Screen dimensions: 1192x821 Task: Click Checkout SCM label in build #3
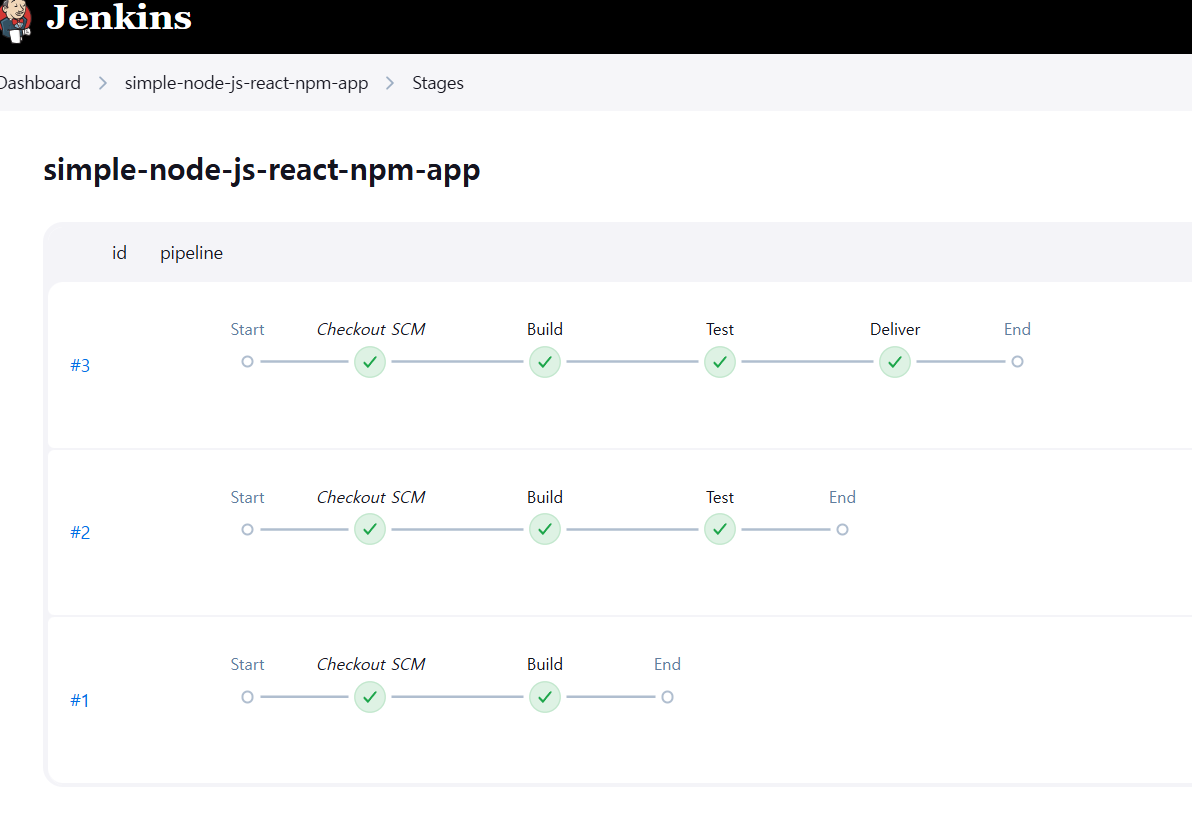pyautogui.click(x=371, y=329)
